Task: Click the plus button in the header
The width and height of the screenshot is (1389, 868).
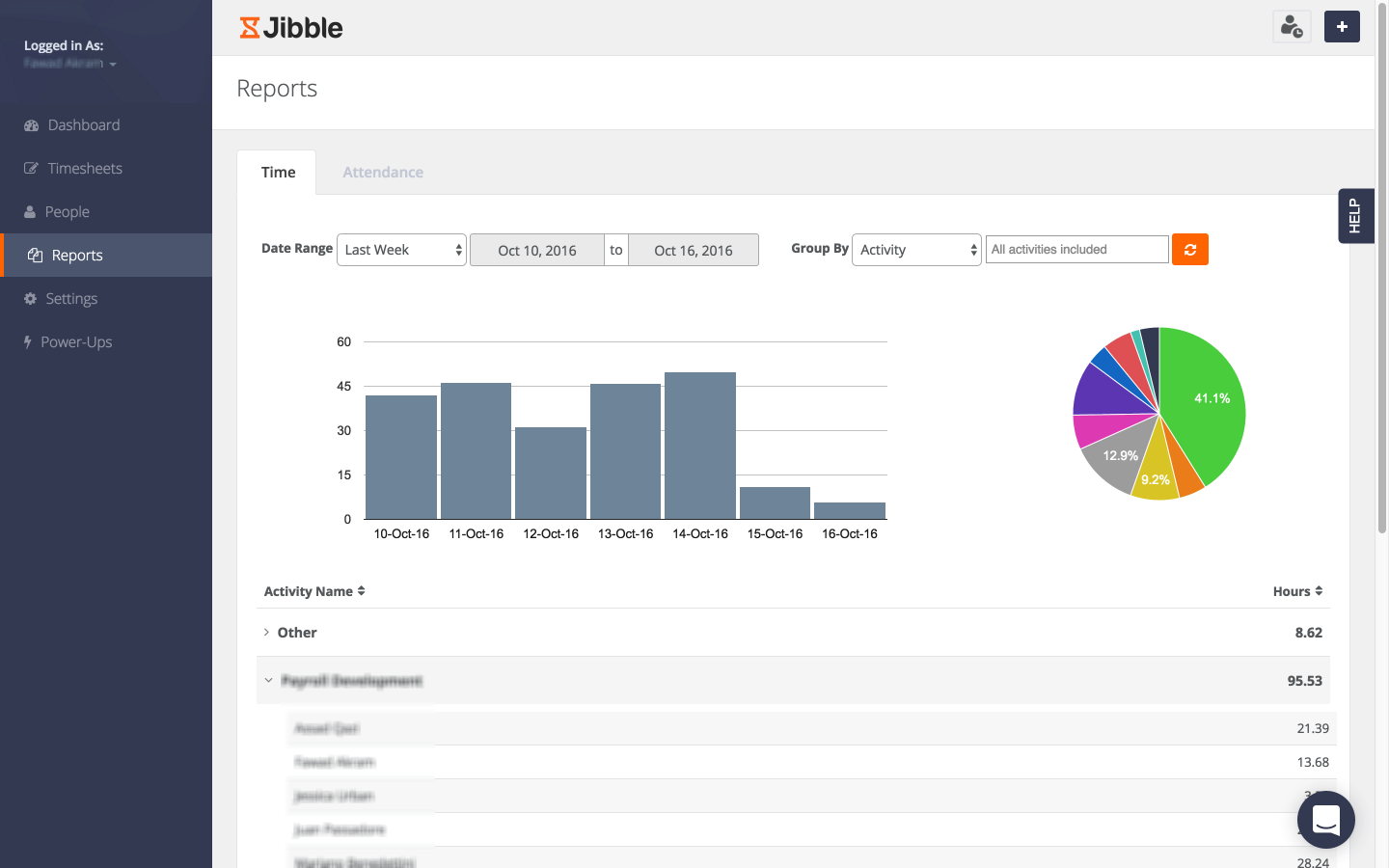Action: coord(1342,26)
